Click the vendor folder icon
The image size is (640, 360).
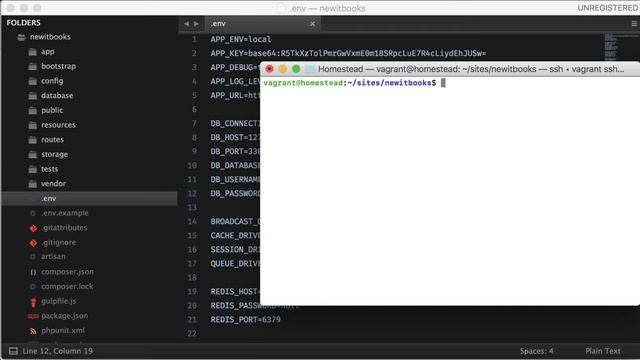(33, 184)
